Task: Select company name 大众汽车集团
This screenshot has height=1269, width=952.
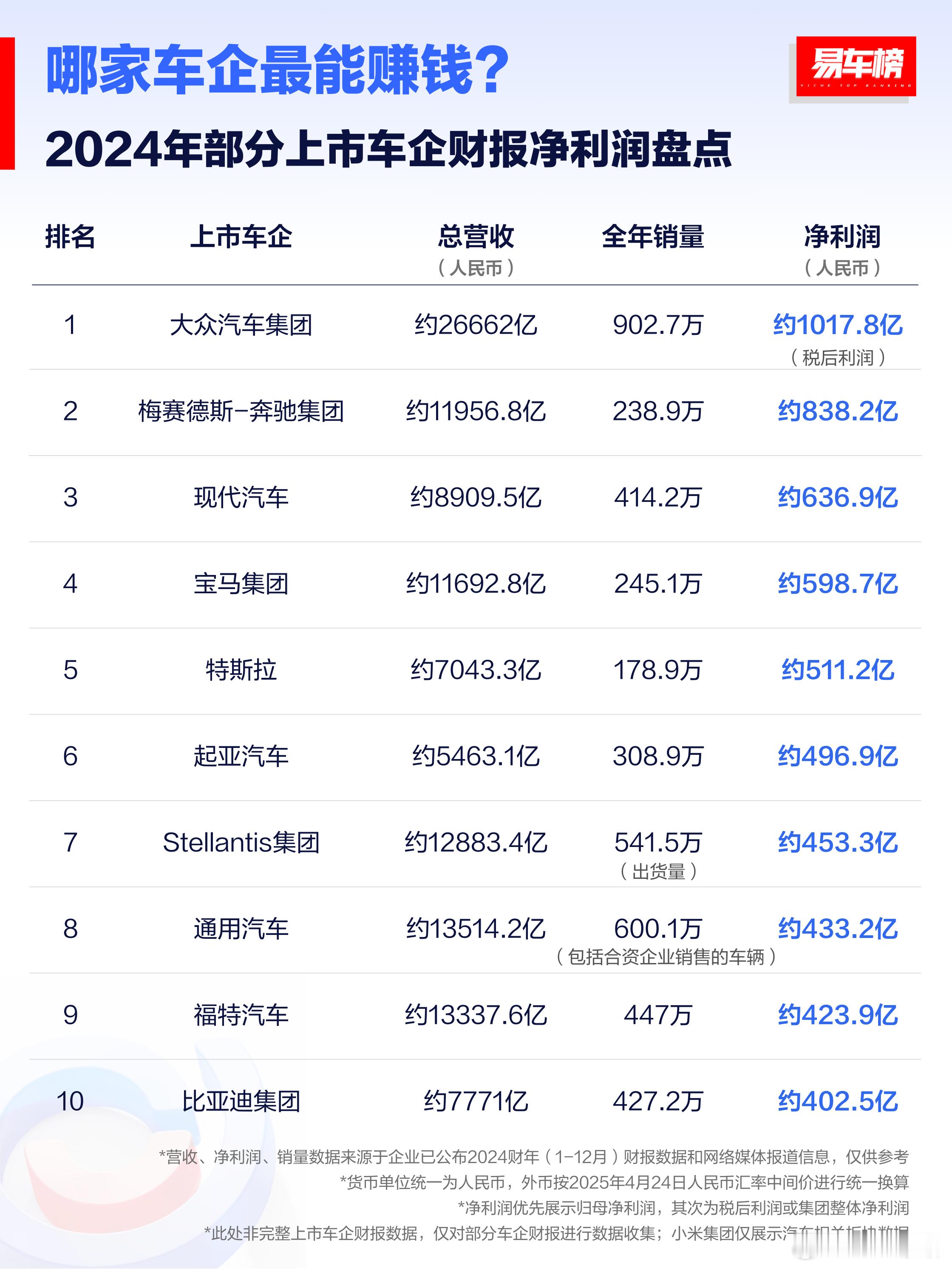Action: point(241,325)
